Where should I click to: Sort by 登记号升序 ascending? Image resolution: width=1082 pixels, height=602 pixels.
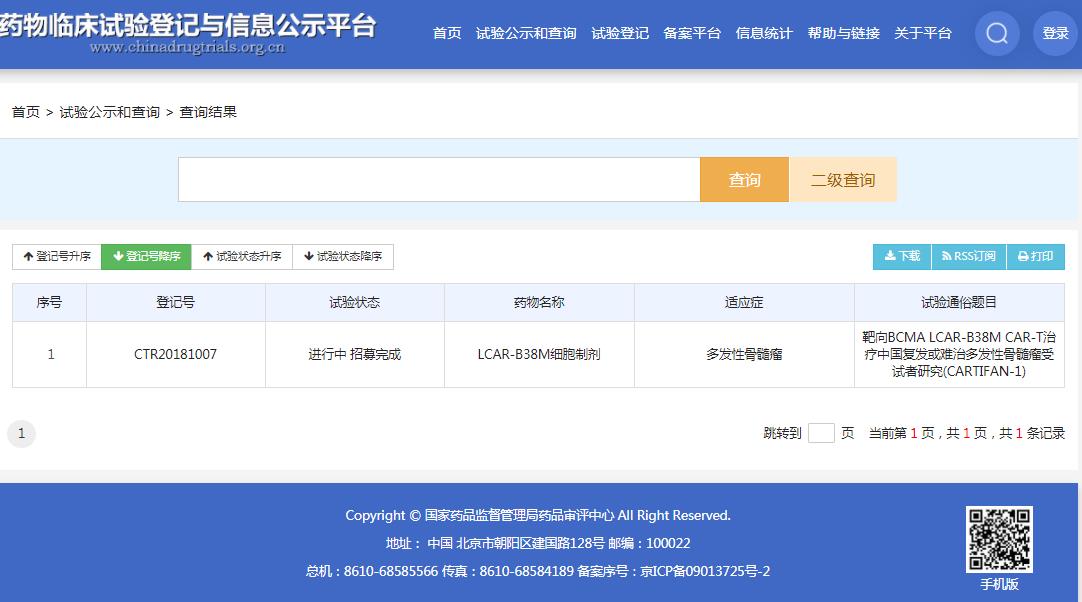point(57,257)
